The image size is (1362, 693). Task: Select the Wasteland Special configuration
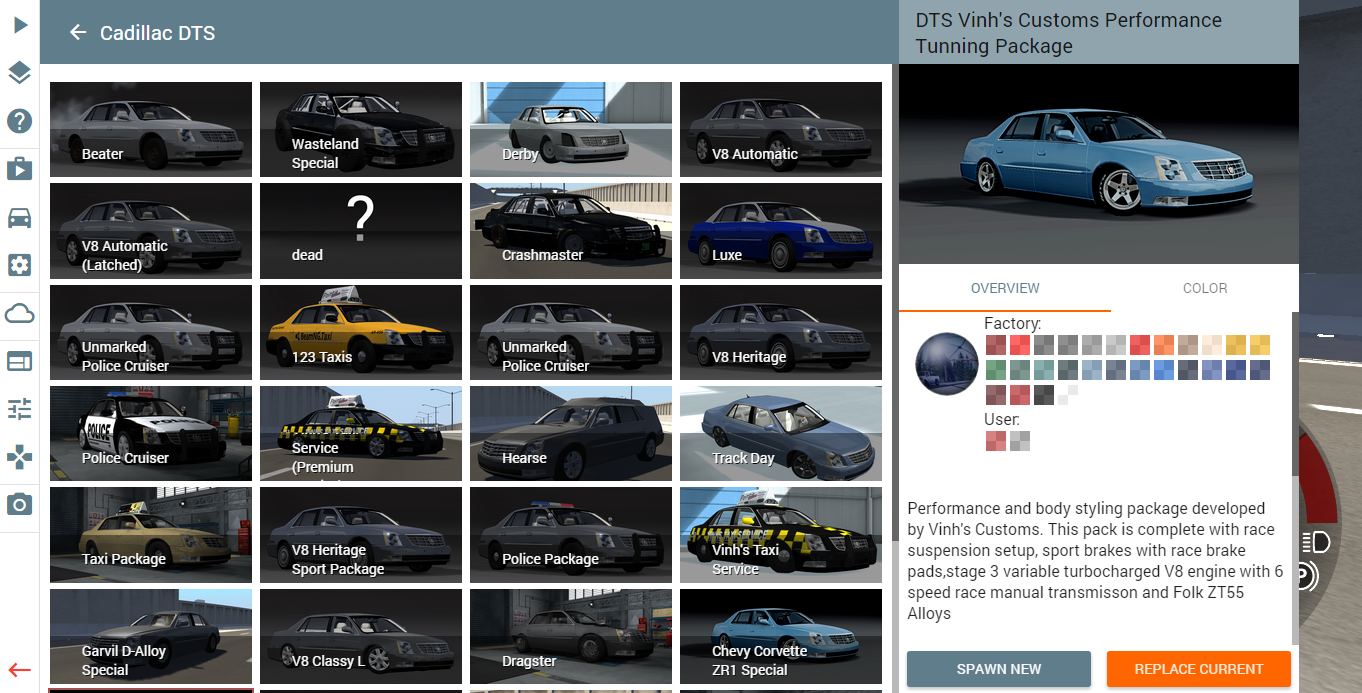[361, 130]
